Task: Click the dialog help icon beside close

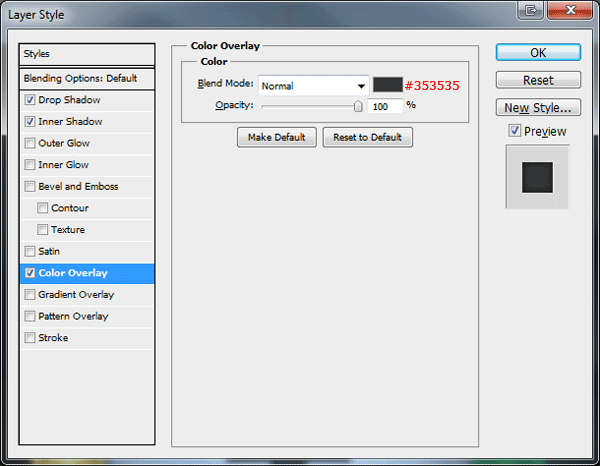Action: point(530,10)
